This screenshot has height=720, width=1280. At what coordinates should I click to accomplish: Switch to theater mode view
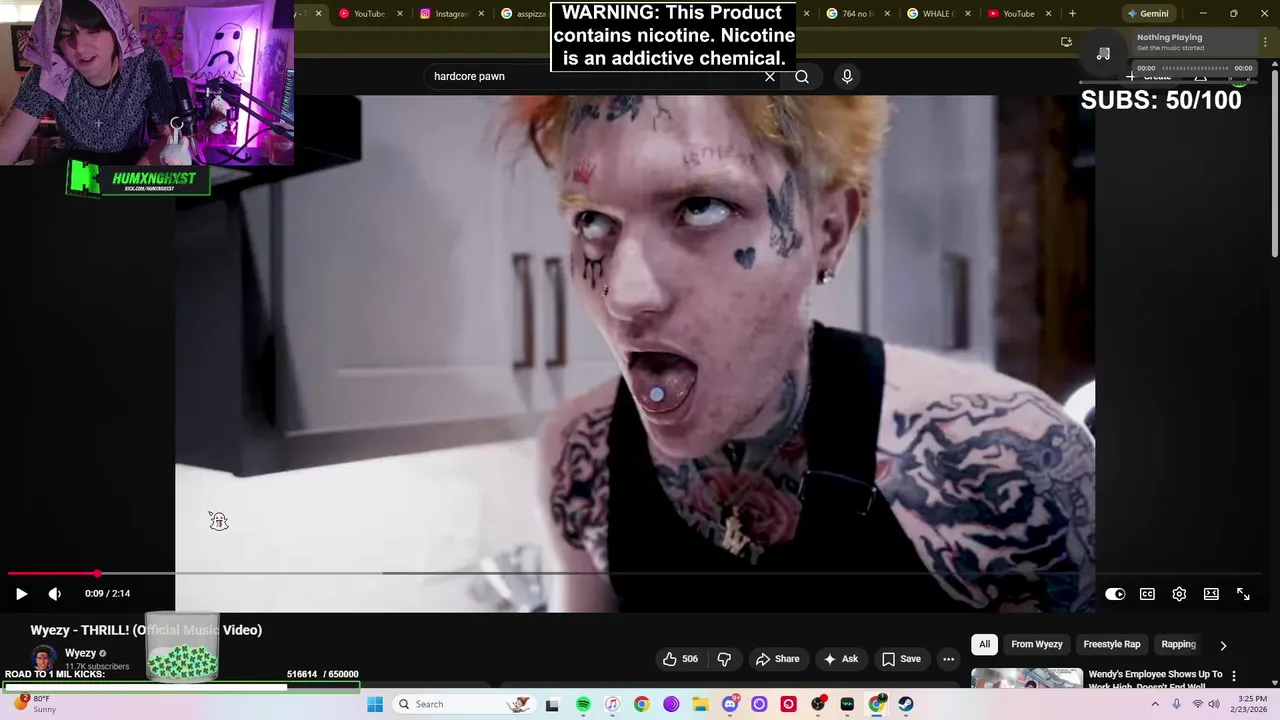[1211, 594]
